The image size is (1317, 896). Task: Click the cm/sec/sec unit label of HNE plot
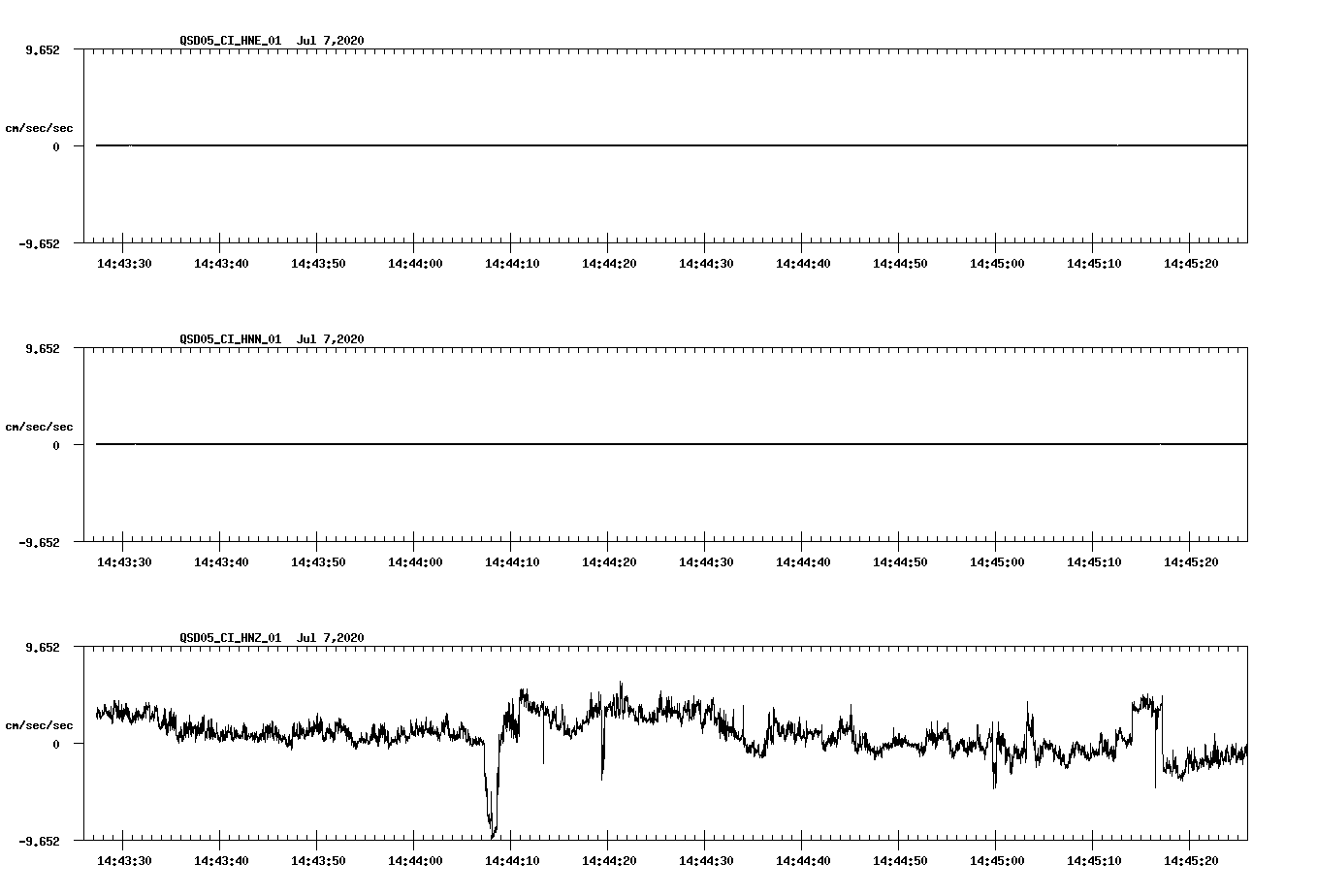pos(39,128)
